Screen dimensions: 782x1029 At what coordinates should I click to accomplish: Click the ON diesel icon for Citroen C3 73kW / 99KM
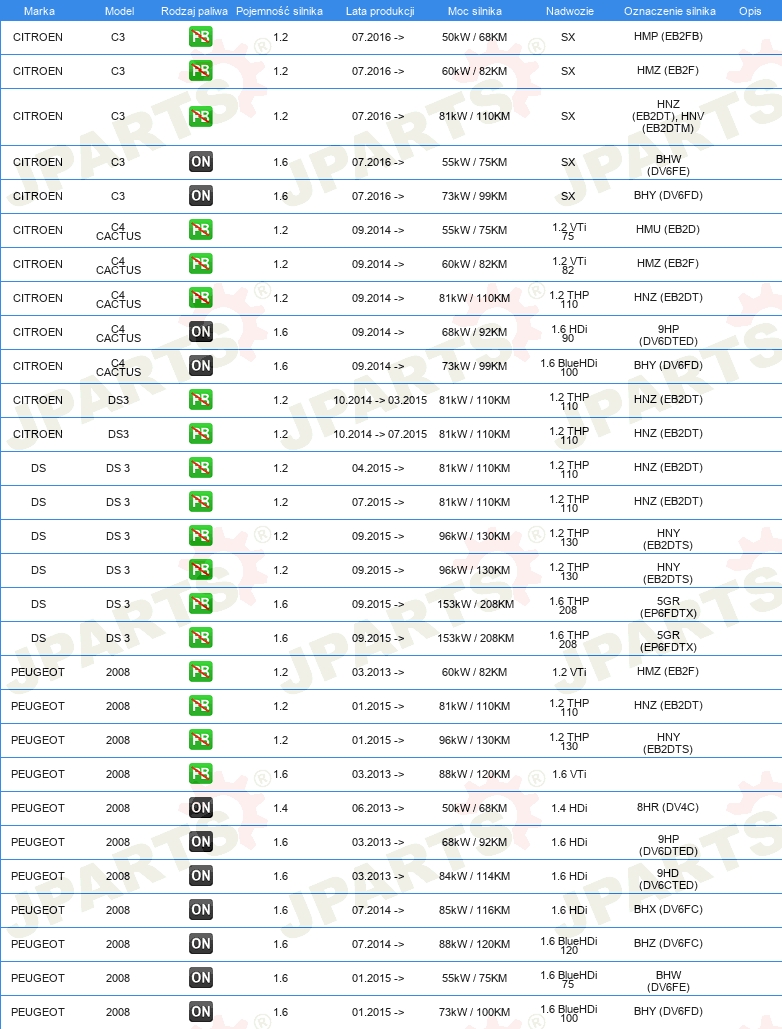(201, 196)
